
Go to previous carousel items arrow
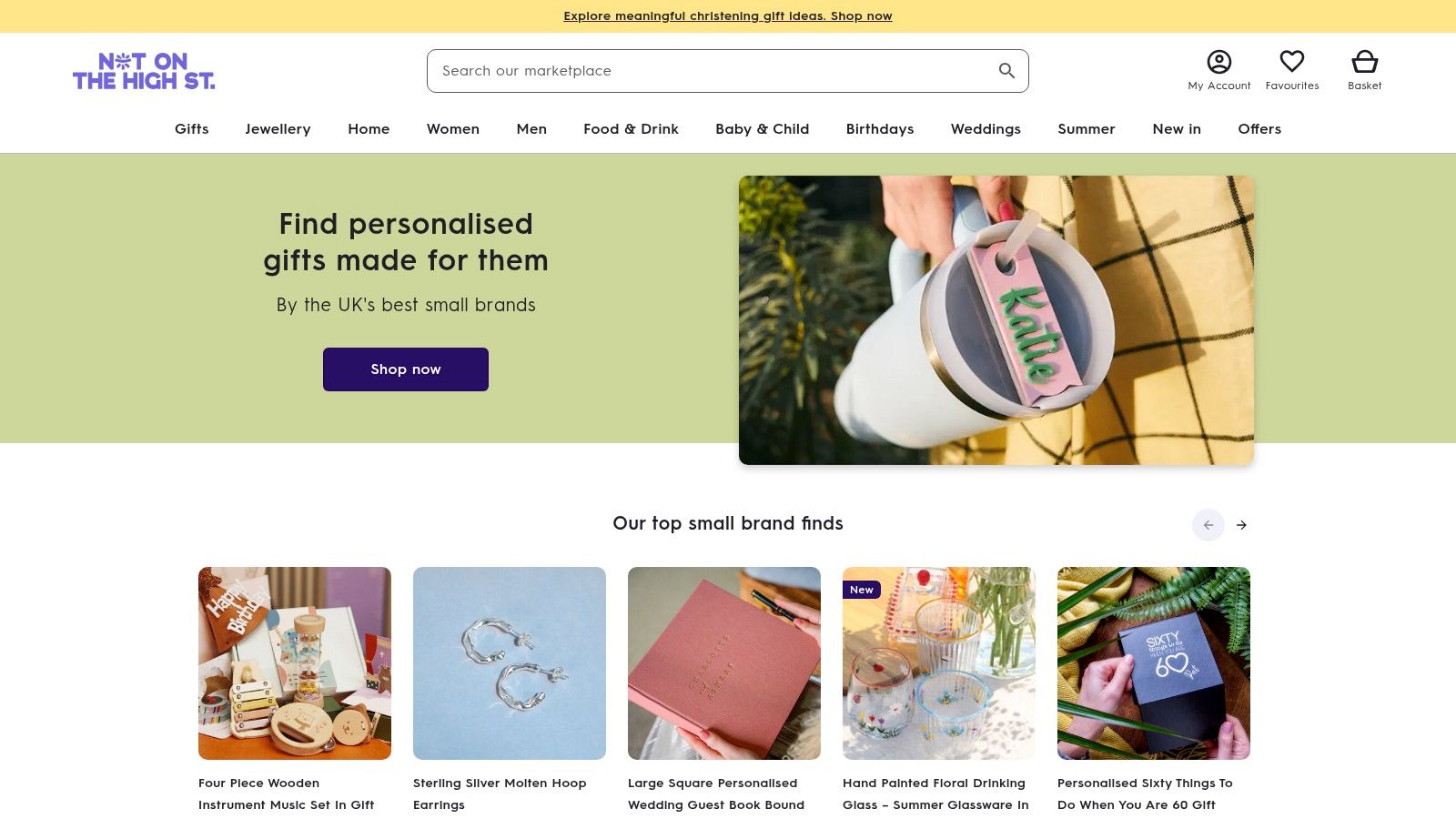tap(1208, 525)
